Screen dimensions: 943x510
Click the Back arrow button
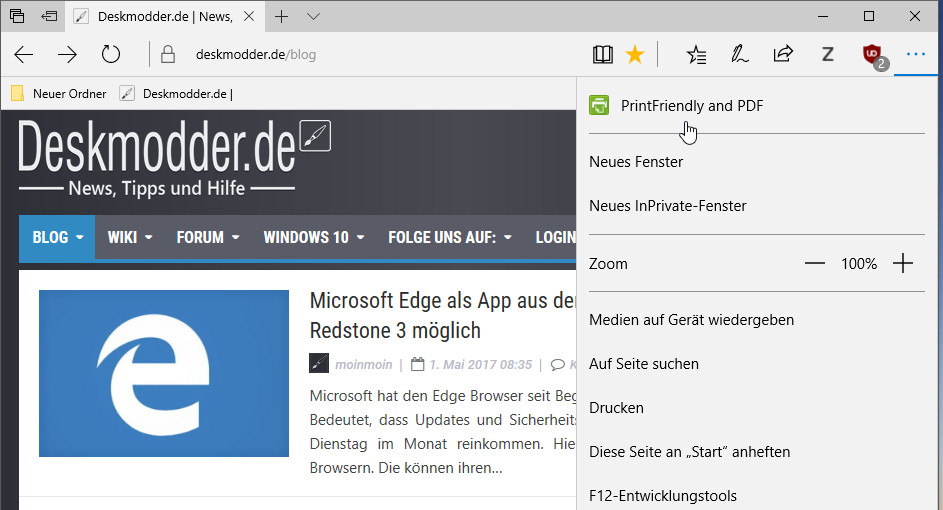[23, 55]
